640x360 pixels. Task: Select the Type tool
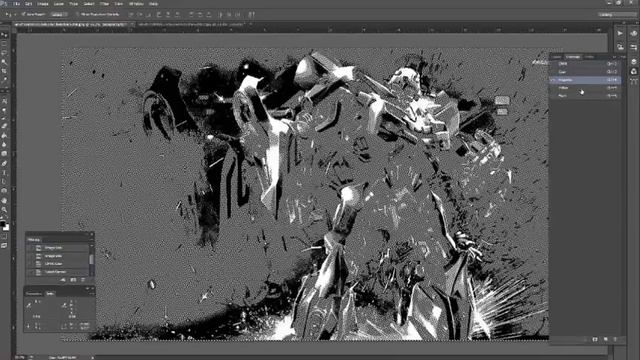coord(4,173)
